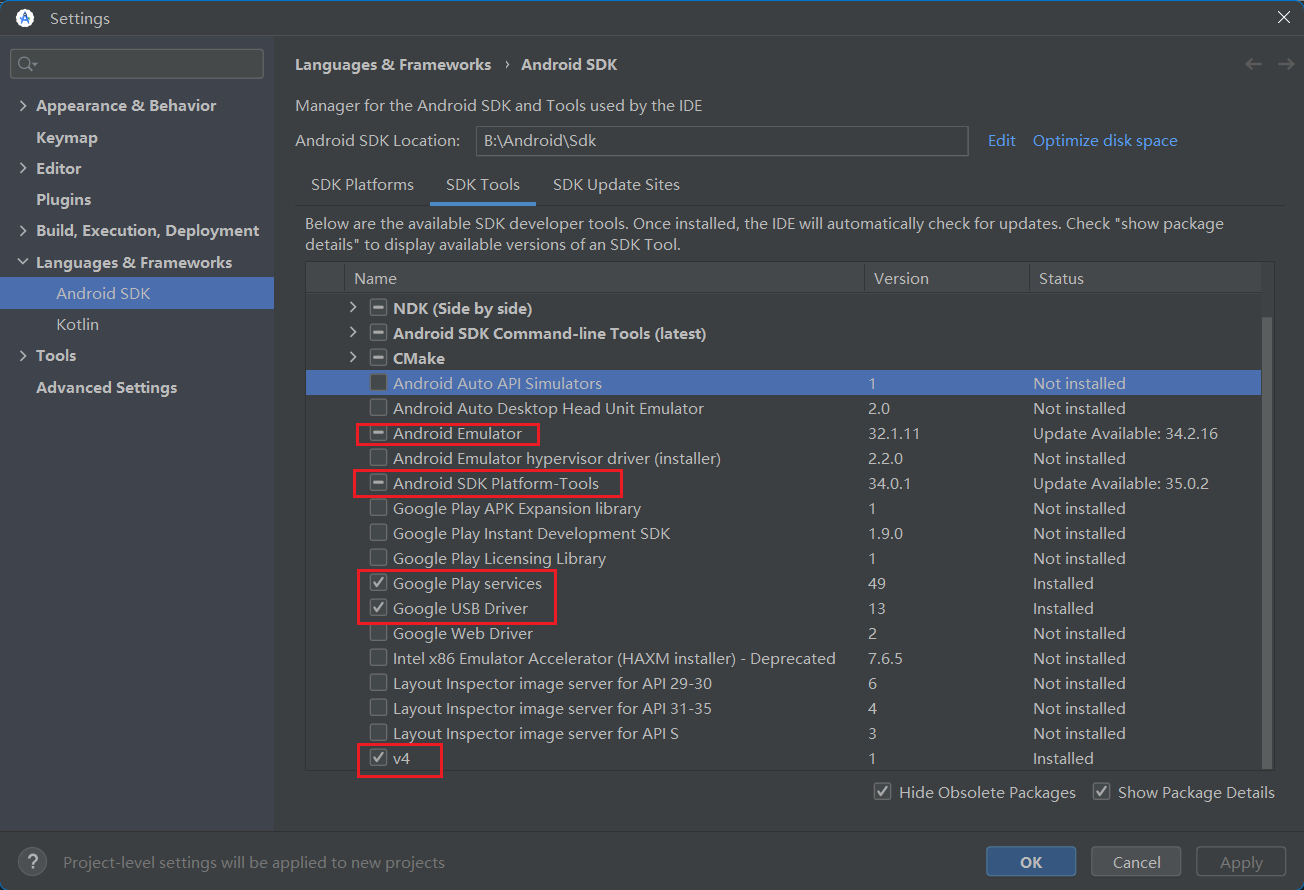Expand Android SDK Command-line Tools row
The image size is (1304, 890).
click(x=353, y=333)
